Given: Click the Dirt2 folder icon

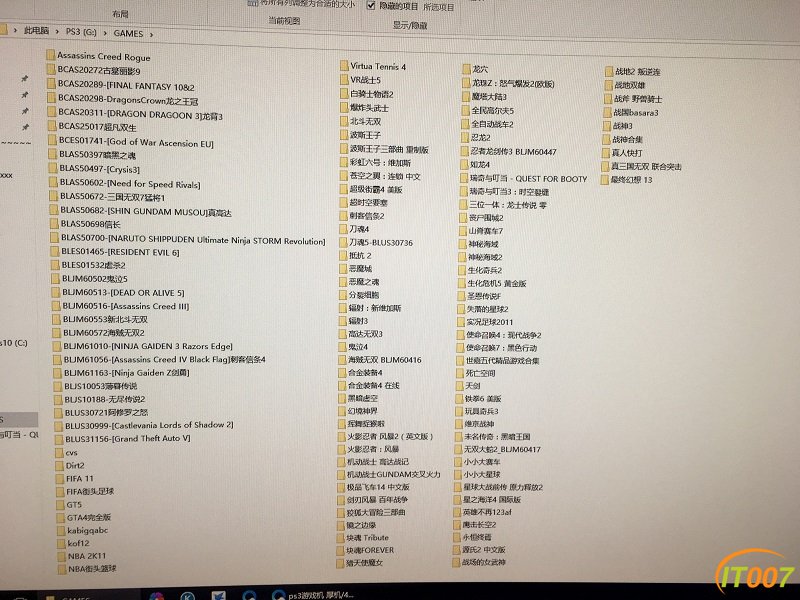Looking at the screenshot, I should click(x=59, y=465).
